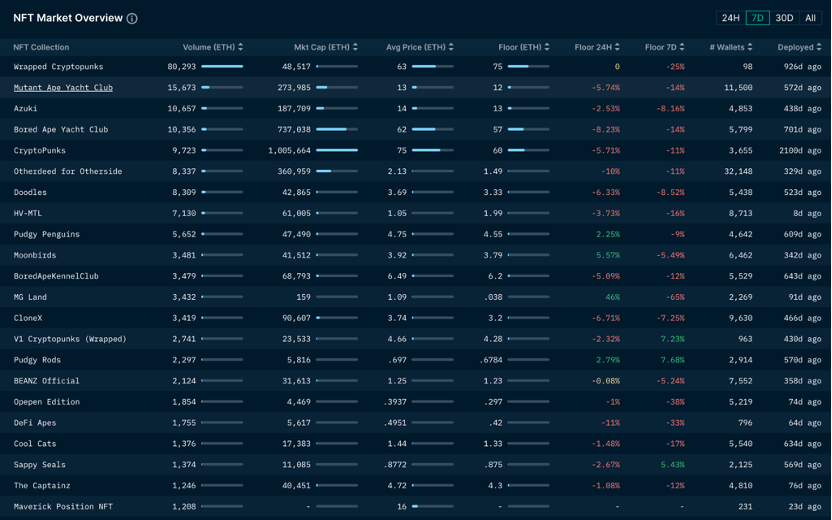The height and width of the screenshot is (520, 832).
Task: Sort the Avg Price (ETH) column
Action: pos(451,47)
